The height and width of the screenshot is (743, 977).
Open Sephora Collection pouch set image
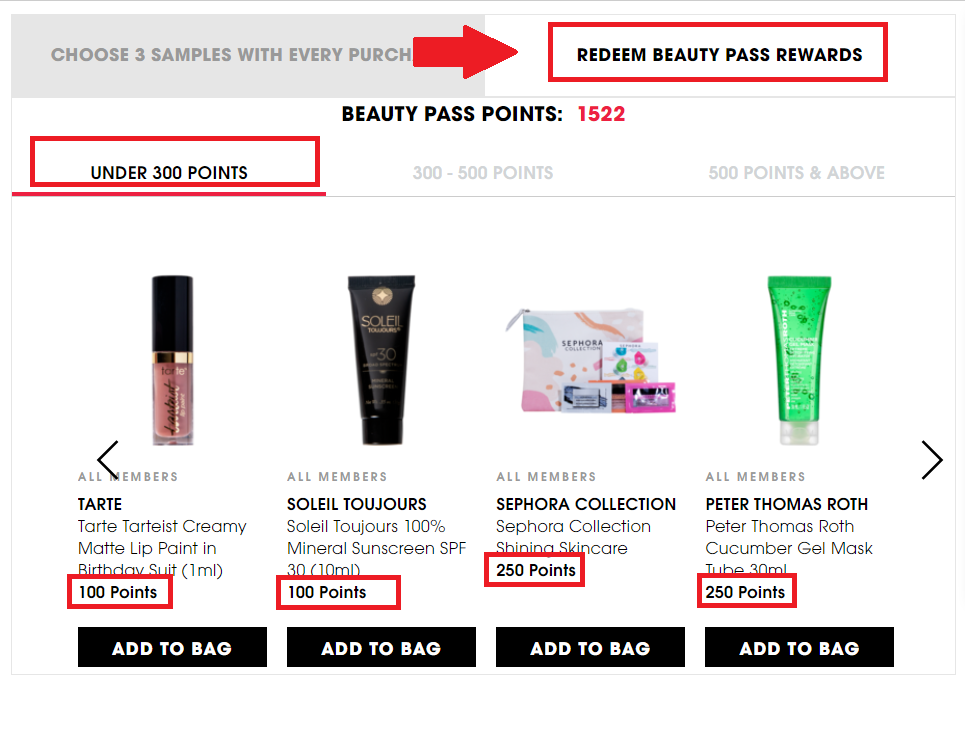coord(590,360)
